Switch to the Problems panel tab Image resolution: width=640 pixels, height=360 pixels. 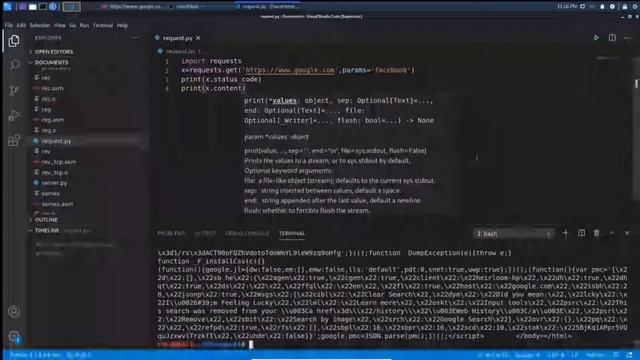click(x=171, y=233)
